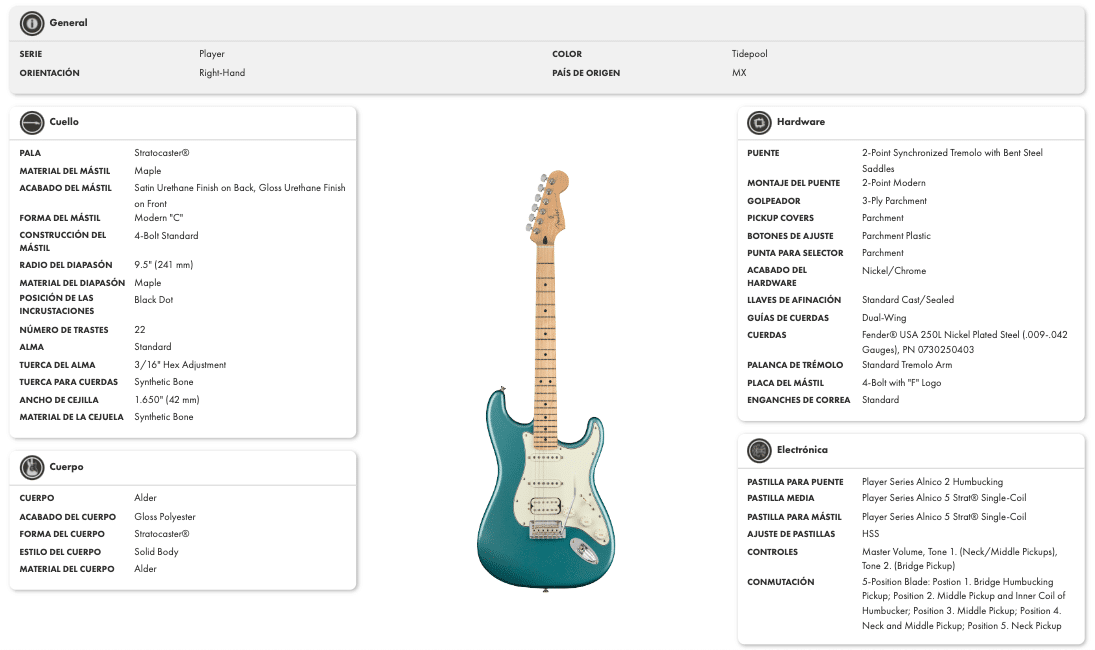Click the COLOR value Tidepool
This screenshot has height=650, width=1095.
click(x=749, y=54)
